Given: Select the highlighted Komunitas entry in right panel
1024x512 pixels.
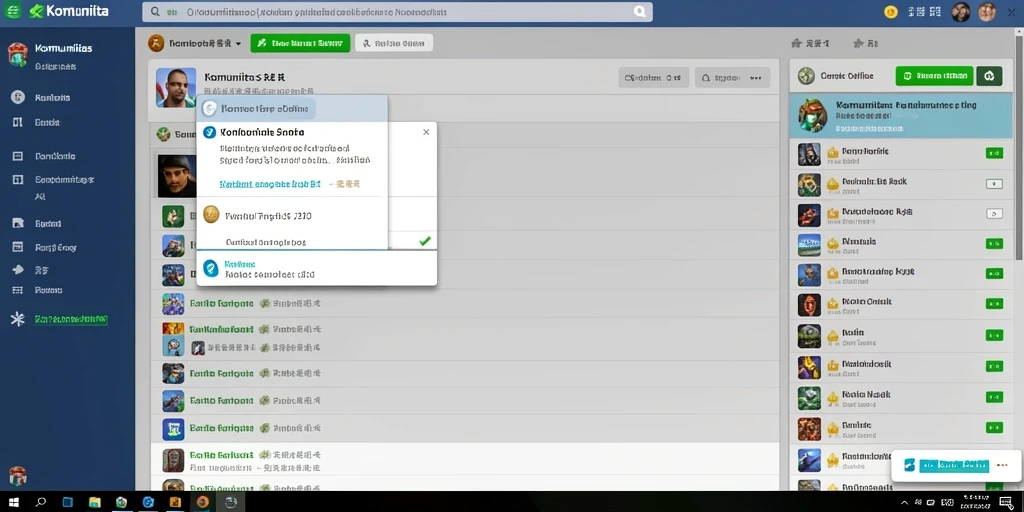Looking at the screenshot, I should (x=902, y=114).
